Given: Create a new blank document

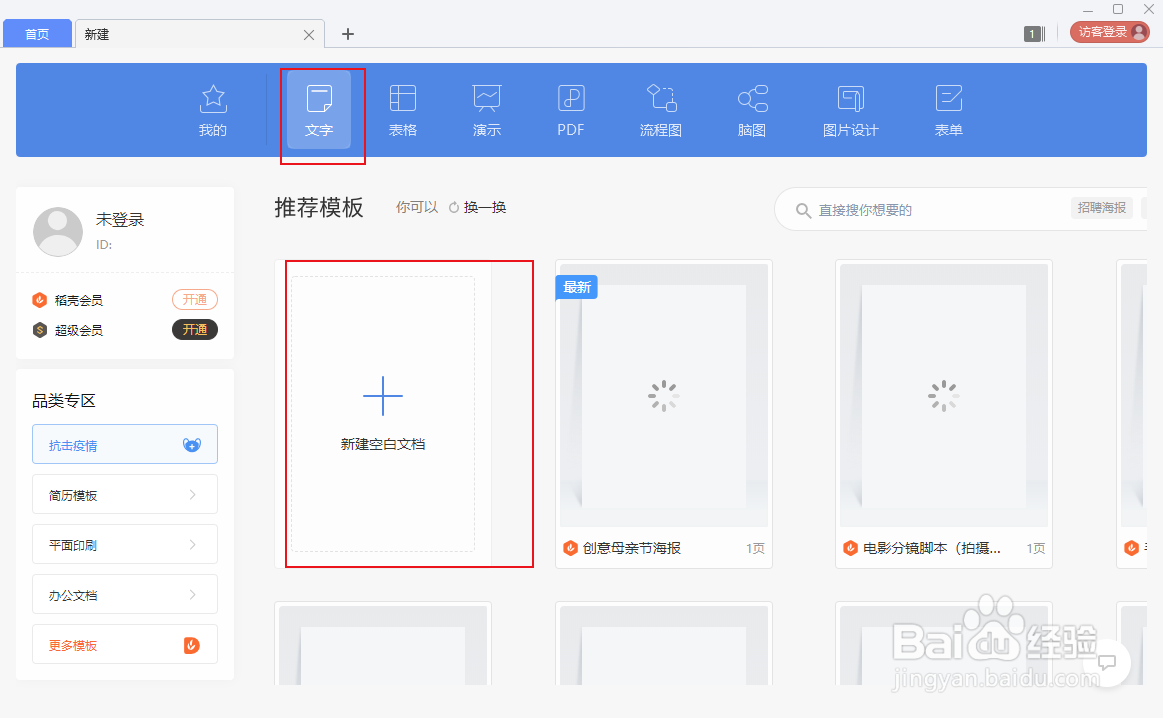Looking at the screenshot, I should (x=383, y=414).
